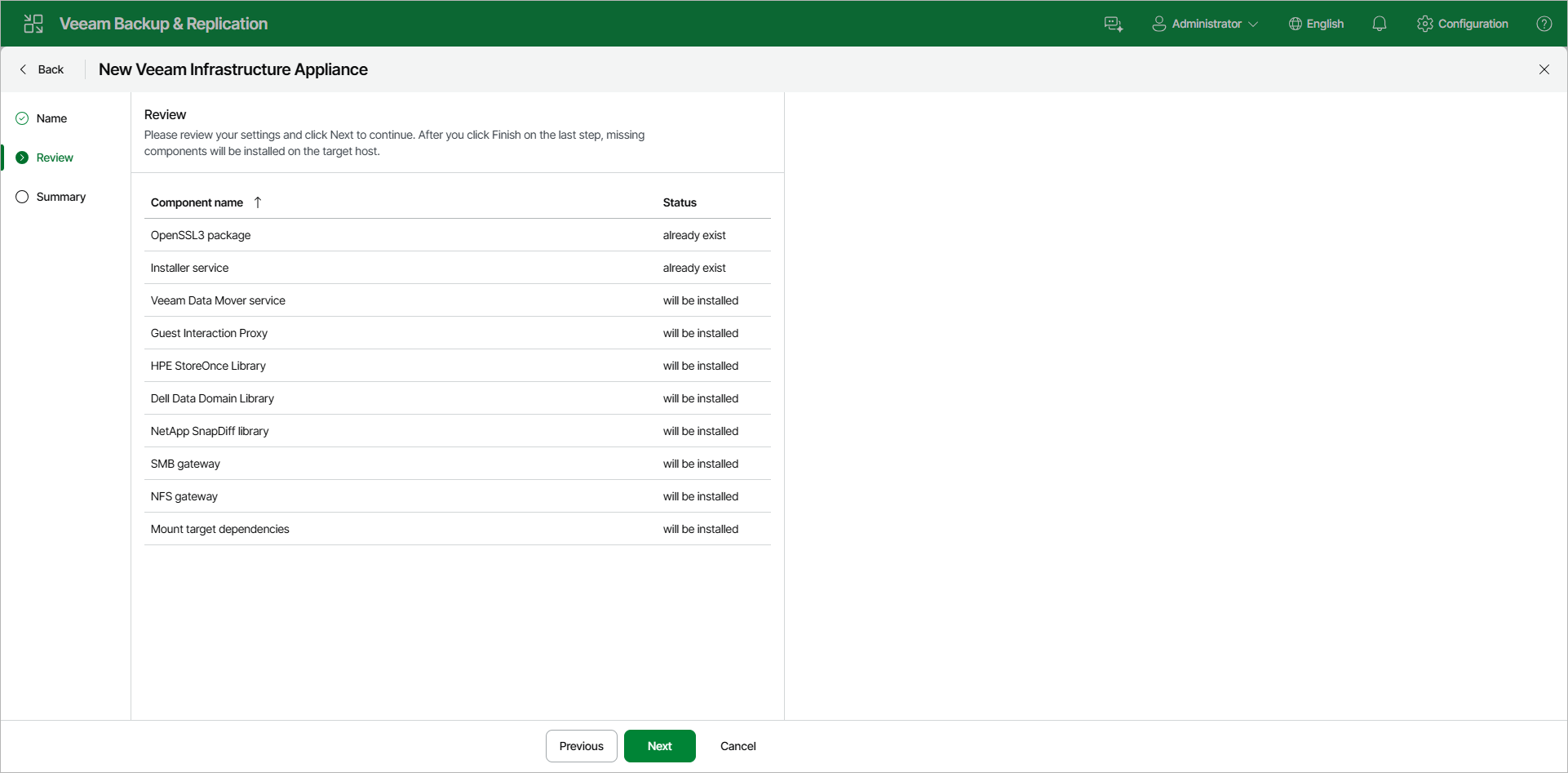The width and height of the screenshot is (1568, 773).
Task: Click the empty circle icon beside Summary
Action: [22, 197]
